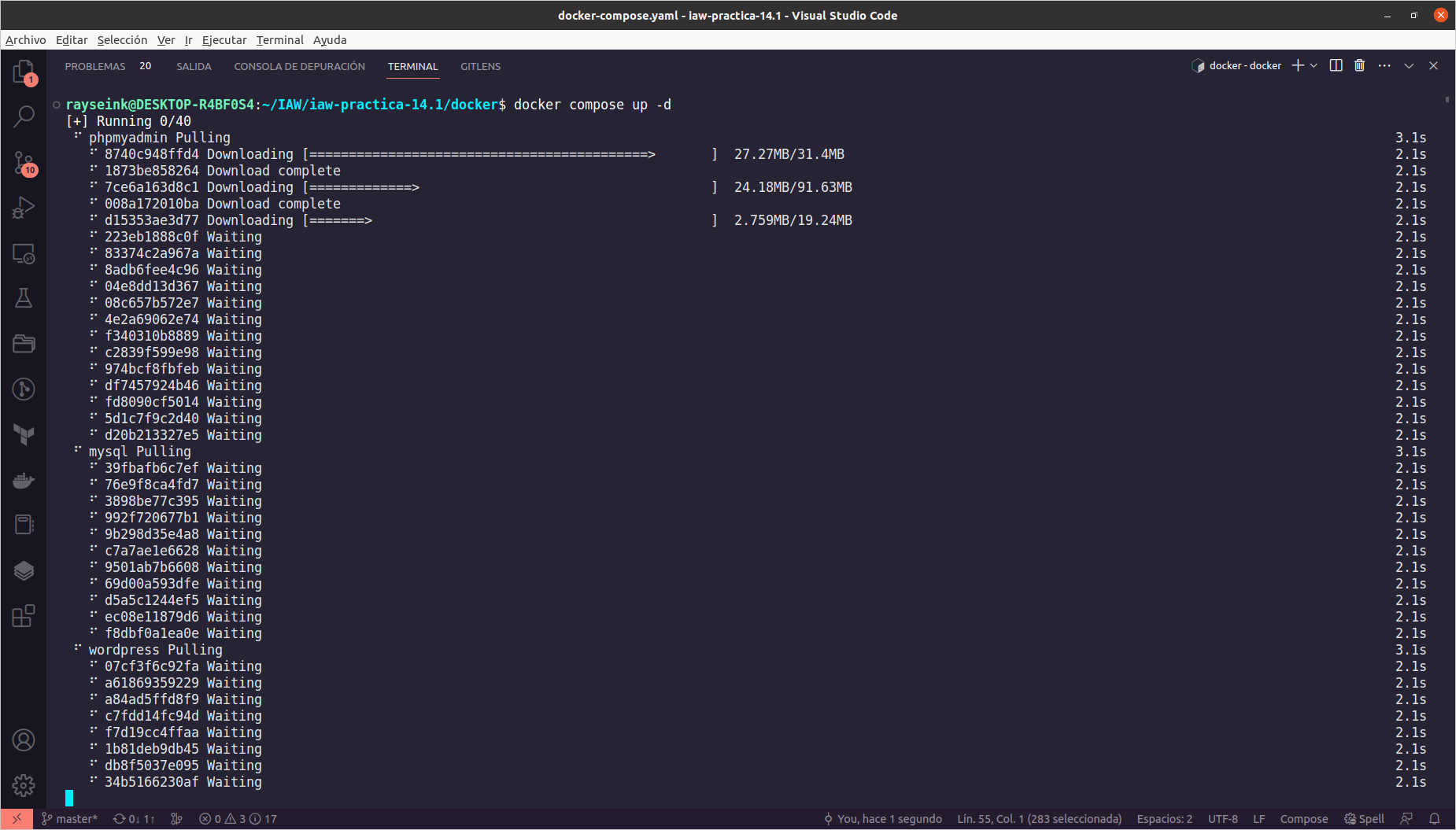Split the terminal
This screenshot has width=1456, height=830.
[x=1336, y=65]
